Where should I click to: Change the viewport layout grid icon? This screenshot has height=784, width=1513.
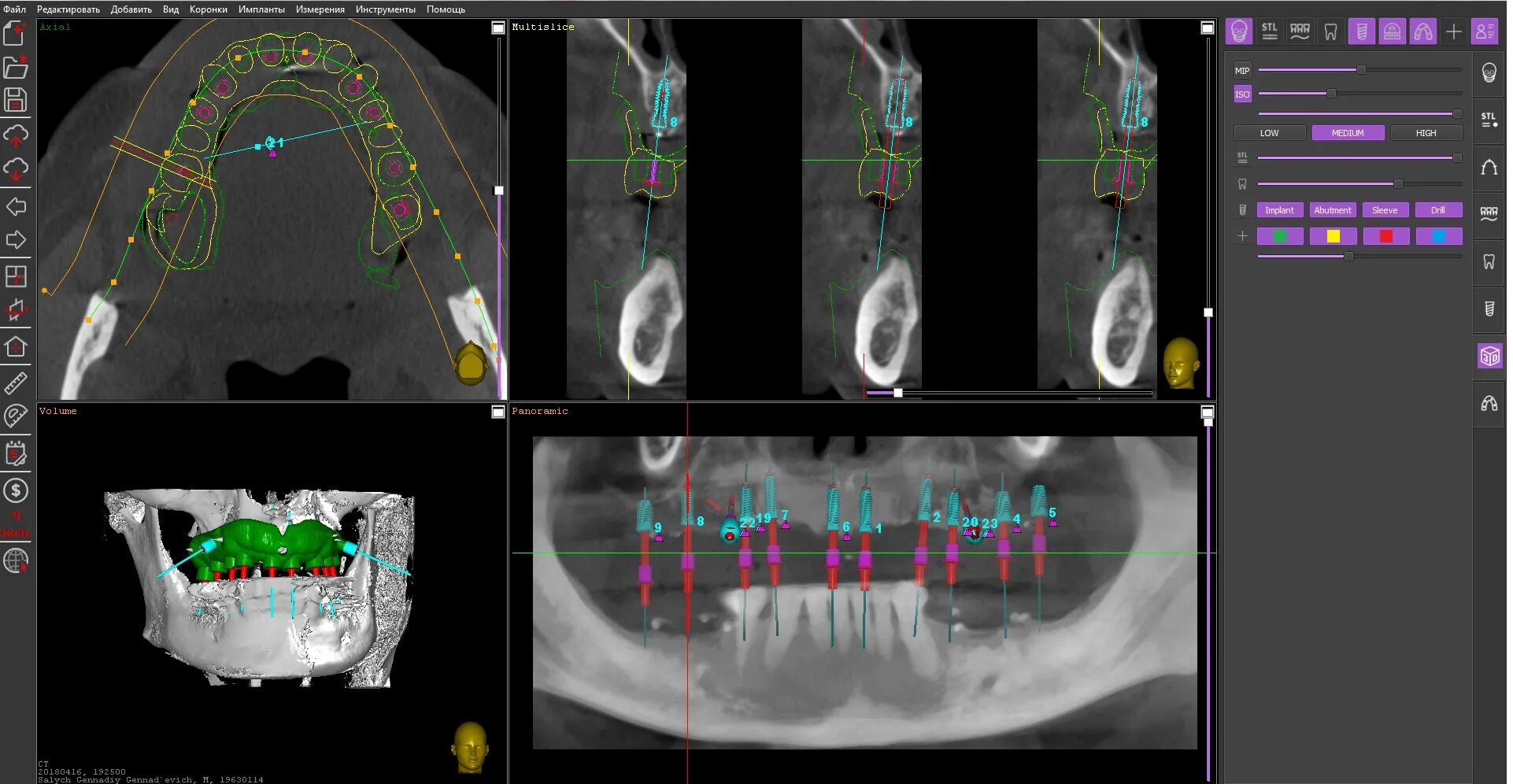click(16, 276)
